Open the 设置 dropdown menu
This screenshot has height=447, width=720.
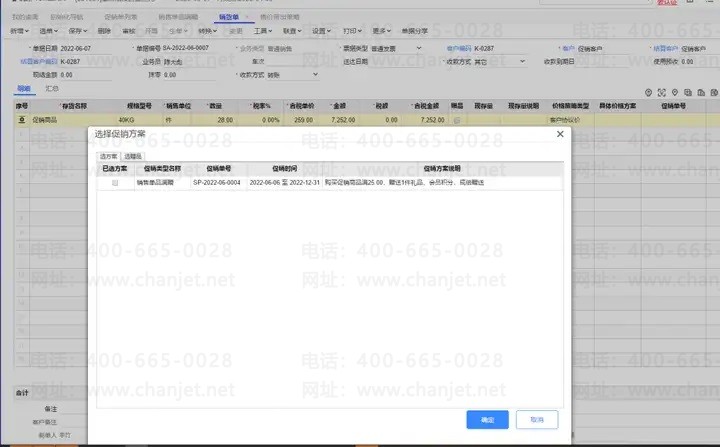(321, 31)
